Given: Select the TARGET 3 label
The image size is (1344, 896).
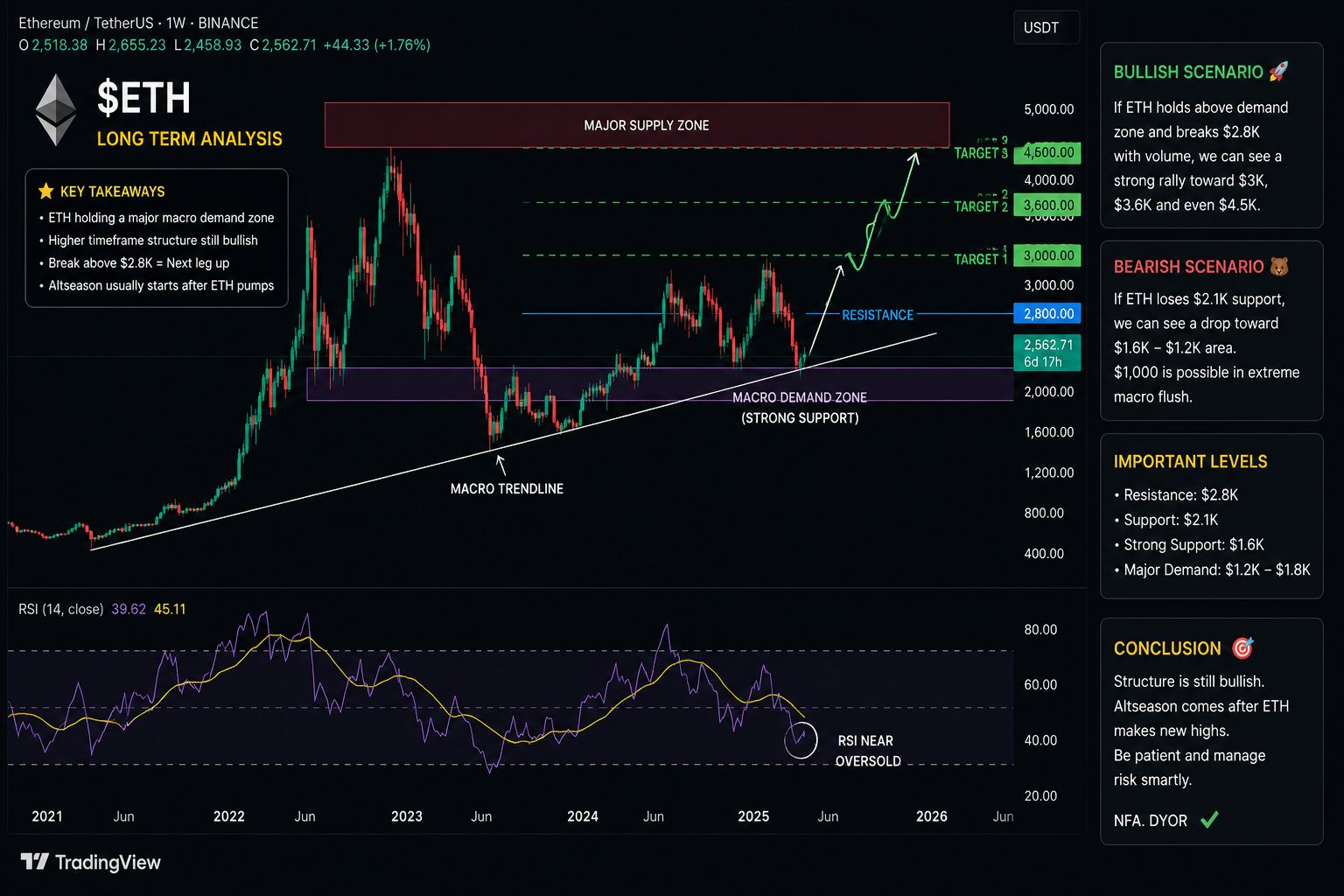Looking at the screenshot, I should click(x=981, y=153).
